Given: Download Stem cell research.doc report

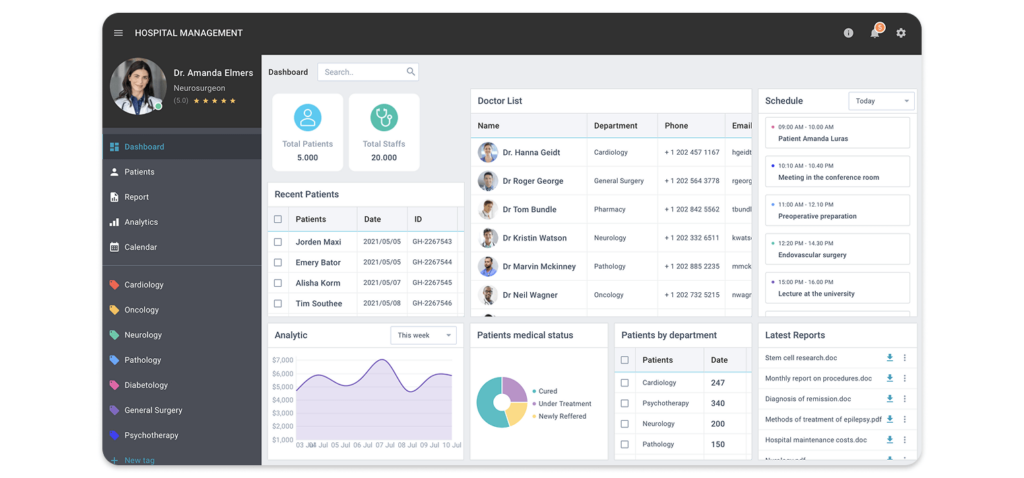Looking at the screenshot, I should 889,358.
